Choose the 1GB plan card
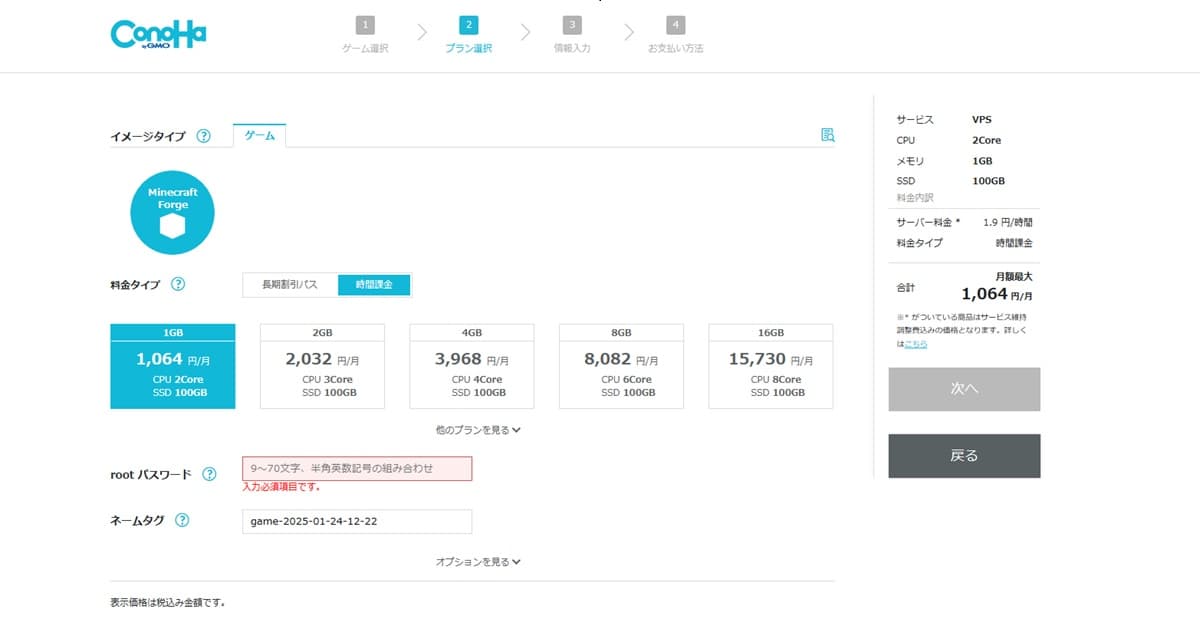Screen dimensions: 1200x630 pos(173,366)
